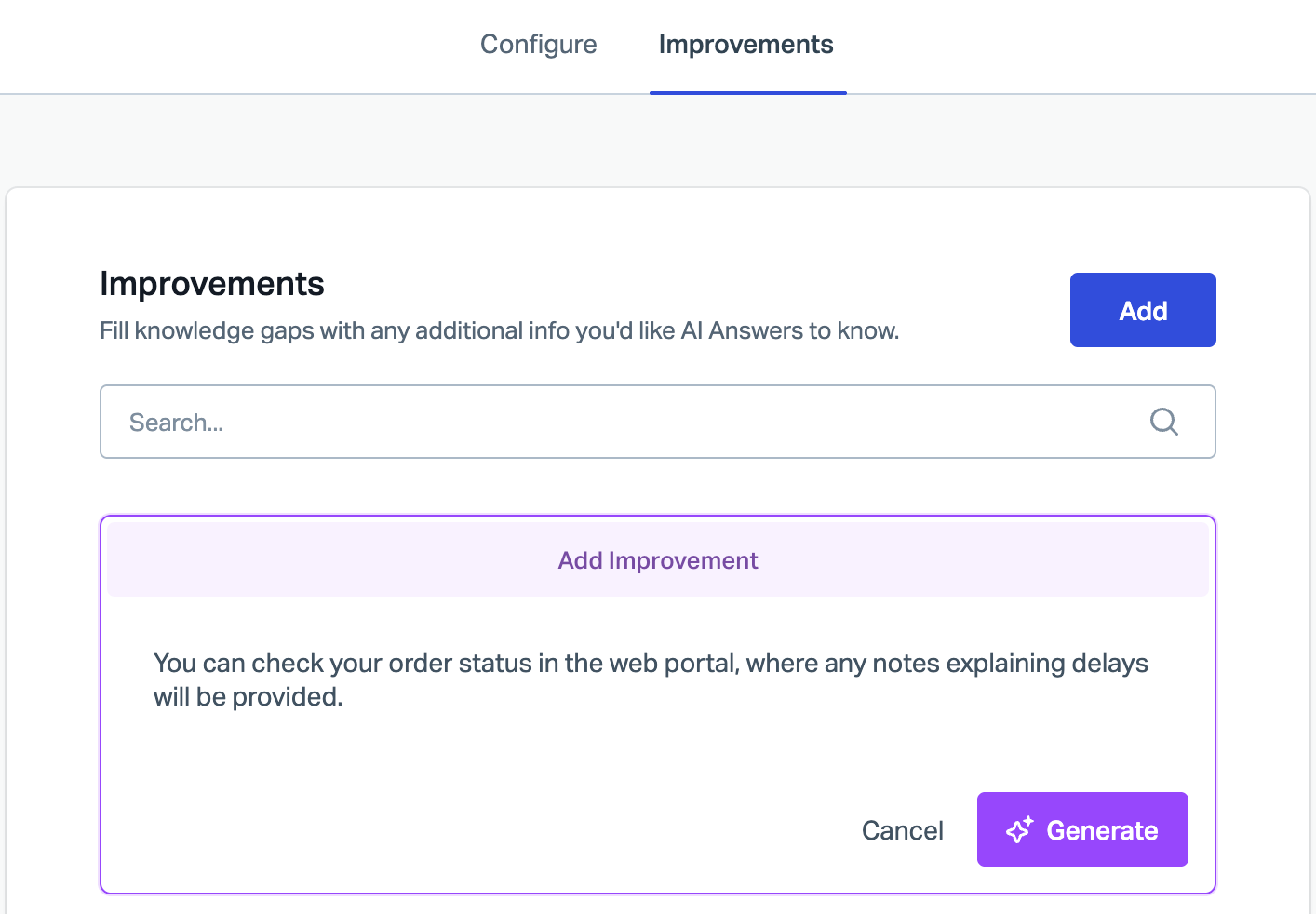Viewport: 1316px width, 914px height.
Task: Click the purple Generate button
Action: click(1082, 829)
